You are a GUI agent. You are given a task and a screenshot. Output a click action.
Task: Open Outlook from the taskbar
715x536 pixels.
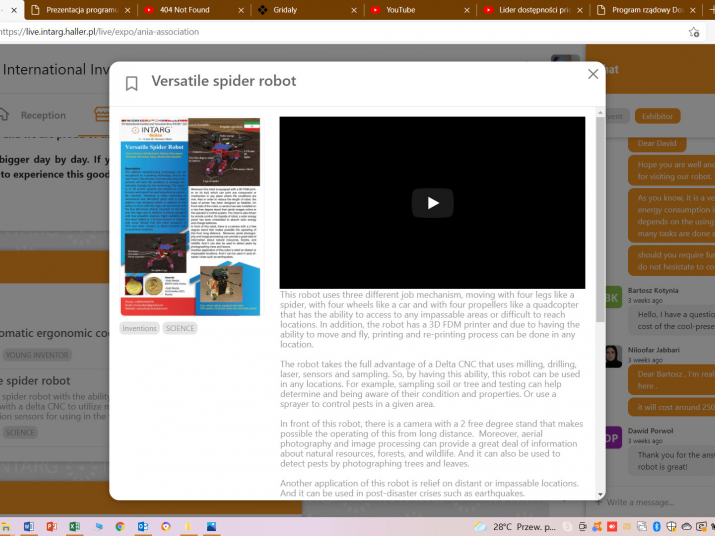coord(143,526)
